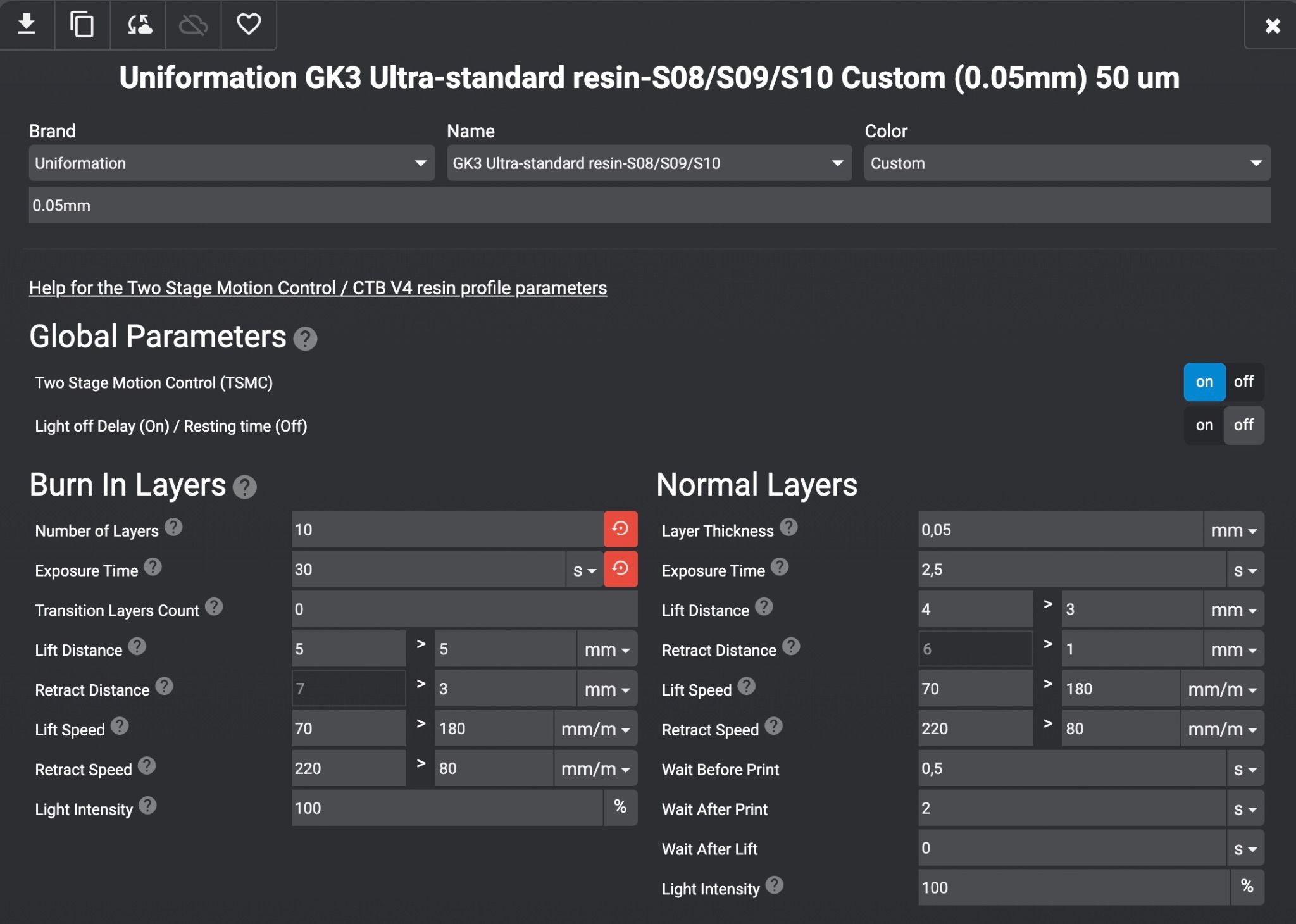Turn off Two Stage Motion Control
The image size is (1296, 924).
(1243, 382)
